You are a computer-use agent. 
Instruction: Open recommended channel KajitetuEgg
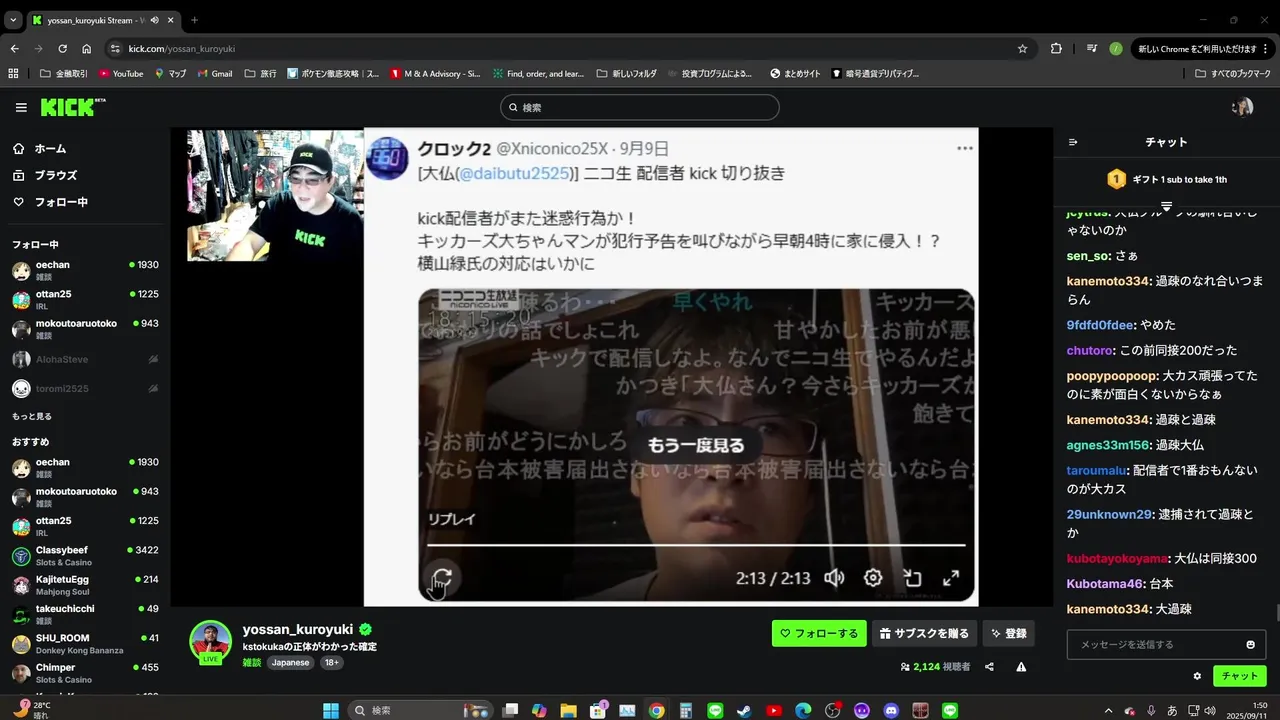[x=85, y=584]
